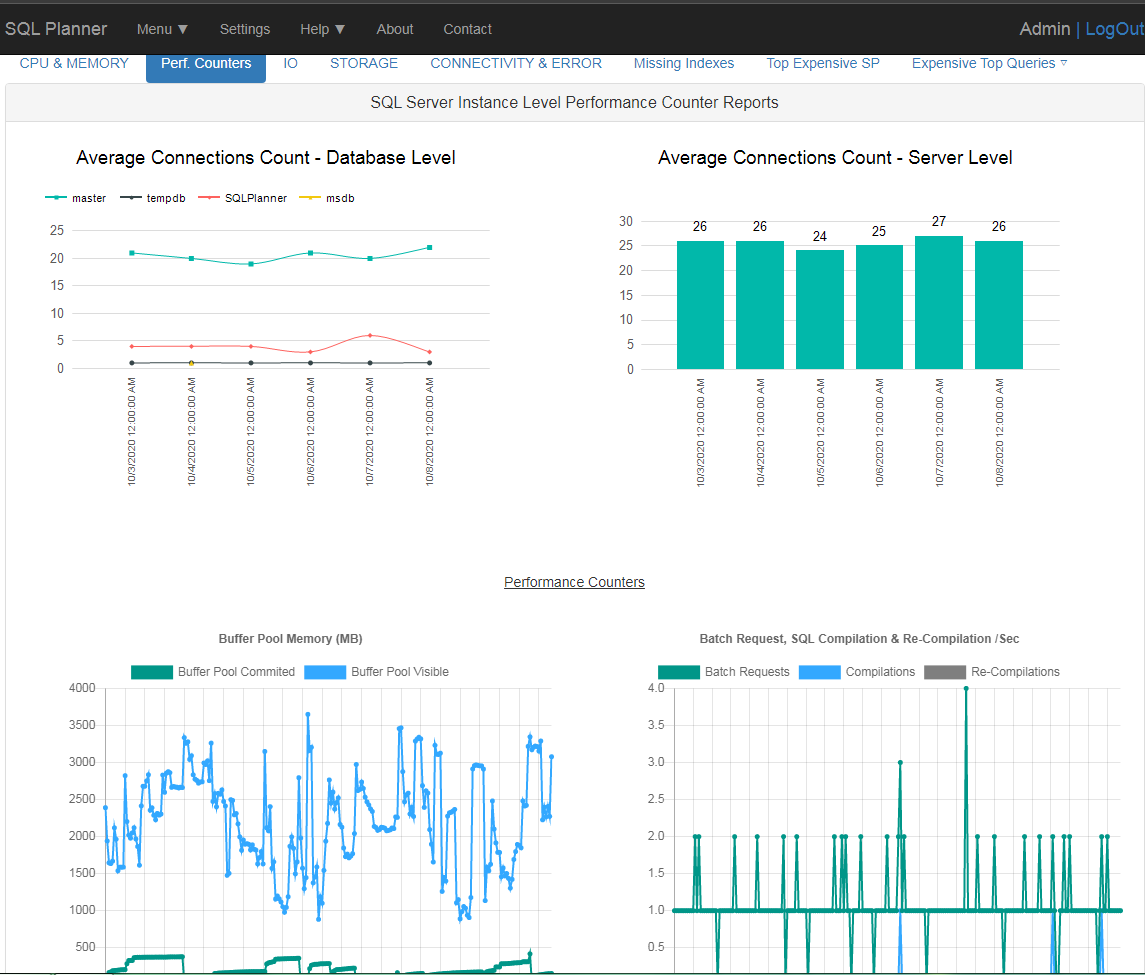Click the About menu item
Viewport: 1145px width, 975px height.
tap(394, 29)
